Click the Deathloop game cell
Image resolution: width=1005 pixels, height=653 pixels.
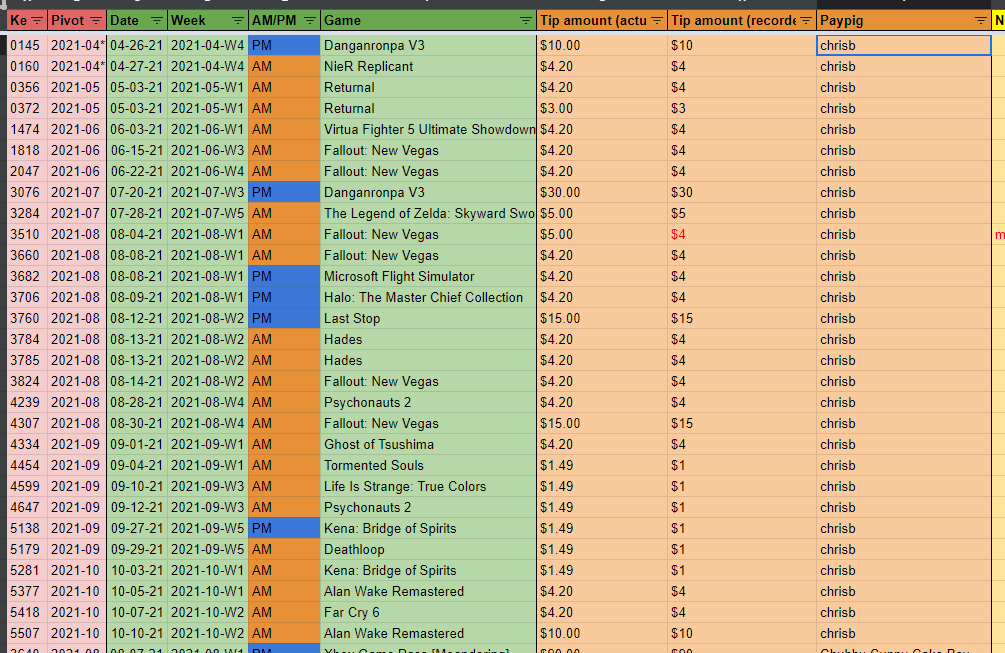point(428,549)
